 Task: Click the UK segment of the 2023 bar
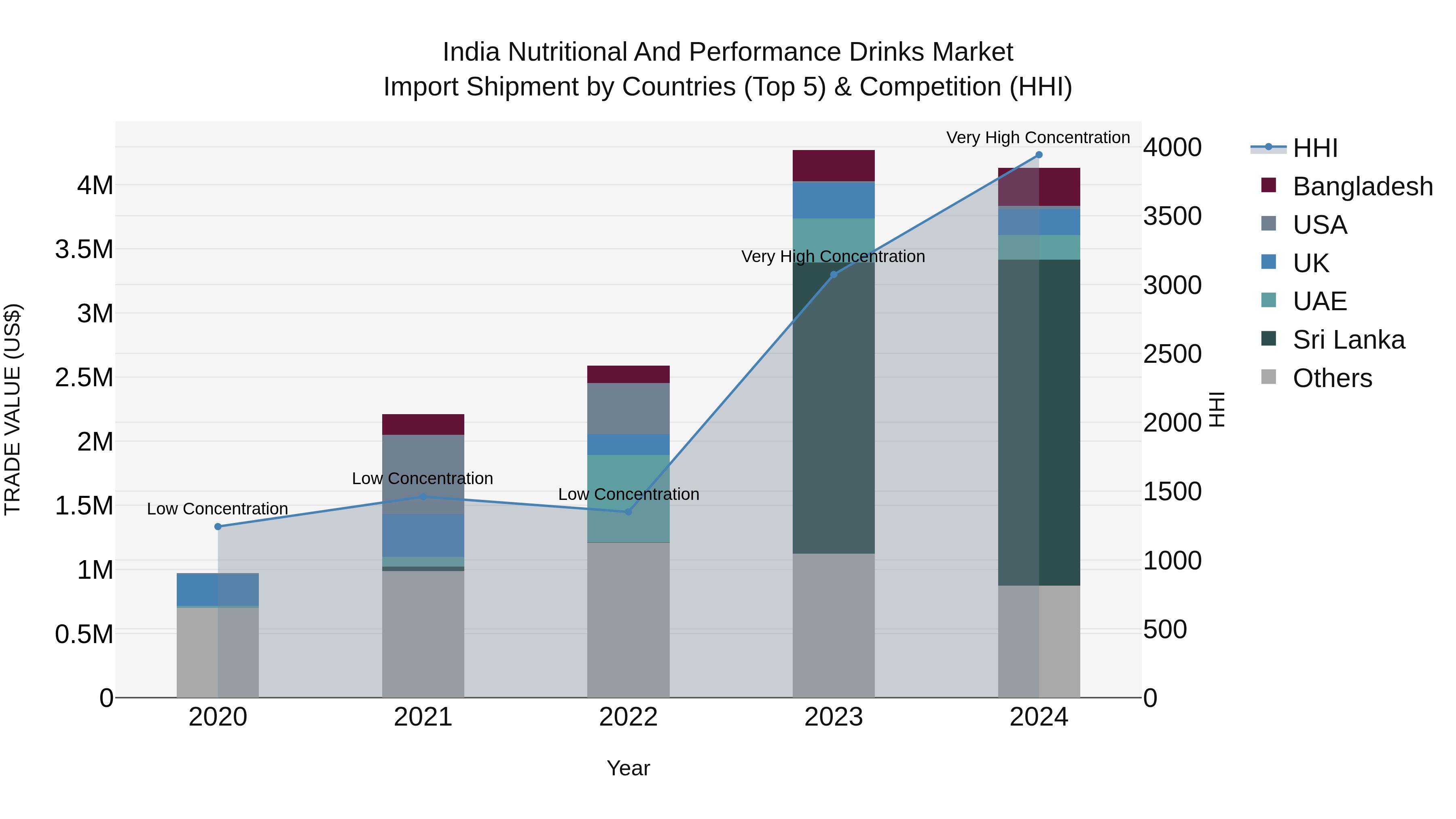[x=834, y=200]
